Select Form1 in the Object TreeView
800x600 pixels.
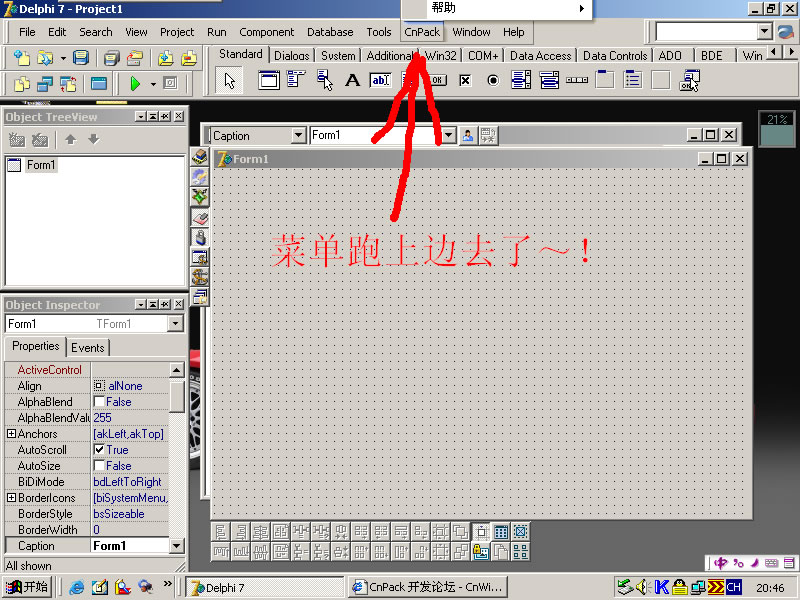pyautogui.click(x=40, y=165)
